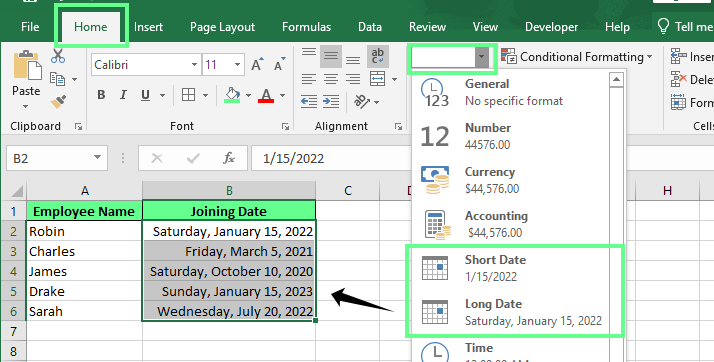Select the Format Painter brush

(x=58, y=102)
